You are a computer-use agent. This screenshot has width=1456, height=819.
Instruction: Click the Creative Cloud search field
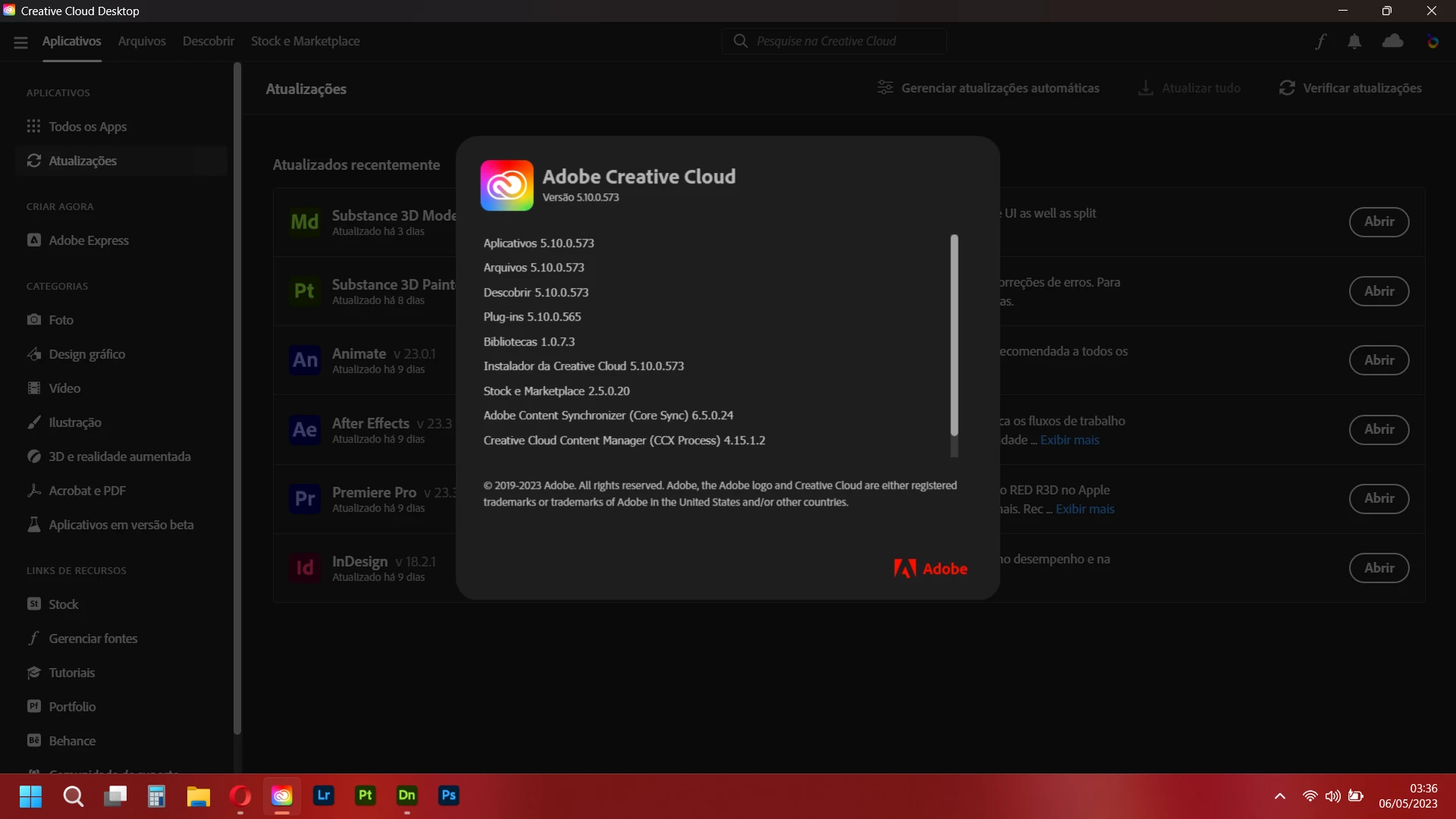click(834, 42)
